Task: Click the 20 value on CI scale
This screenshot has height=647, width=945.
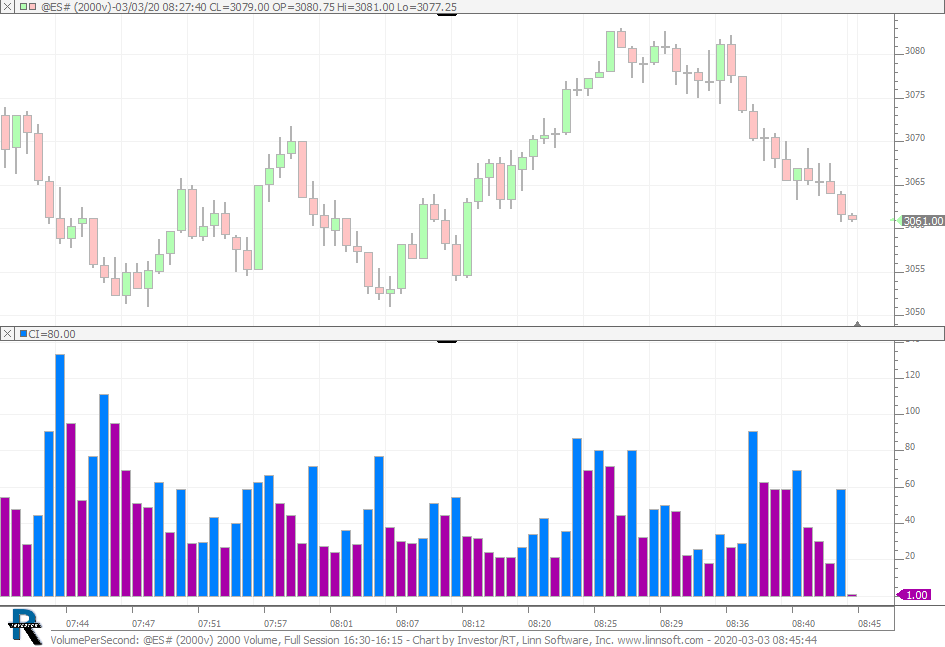Action: [x=910, y=556]
